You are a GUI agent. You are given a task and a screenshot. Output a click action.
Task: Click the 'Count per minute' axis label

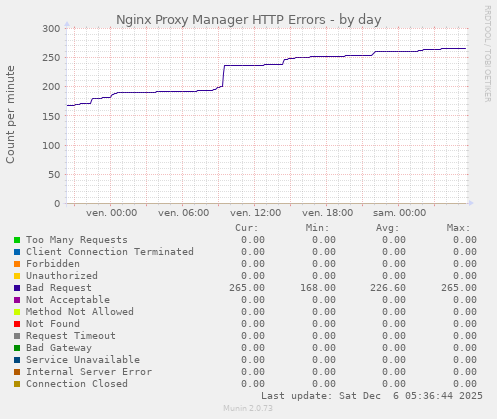tap(10, 114)
